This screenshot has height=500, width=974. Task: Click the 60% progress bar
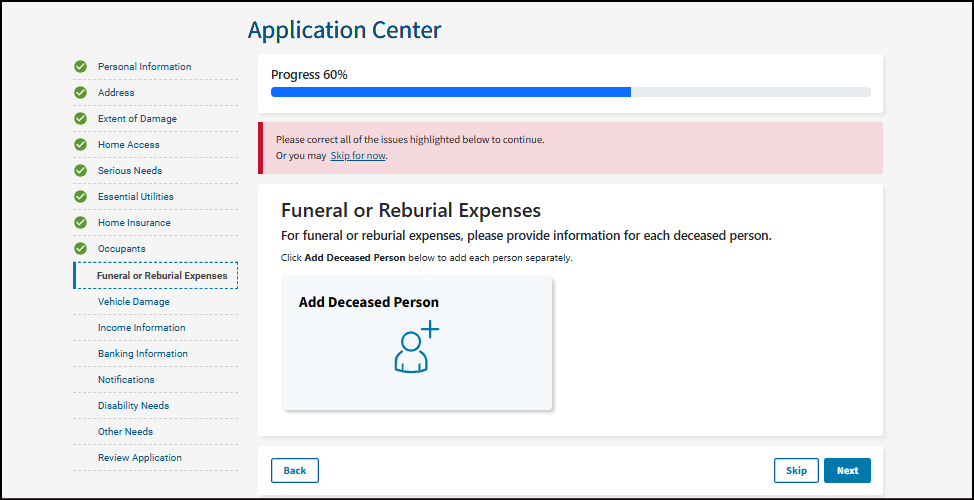[570, 92]
